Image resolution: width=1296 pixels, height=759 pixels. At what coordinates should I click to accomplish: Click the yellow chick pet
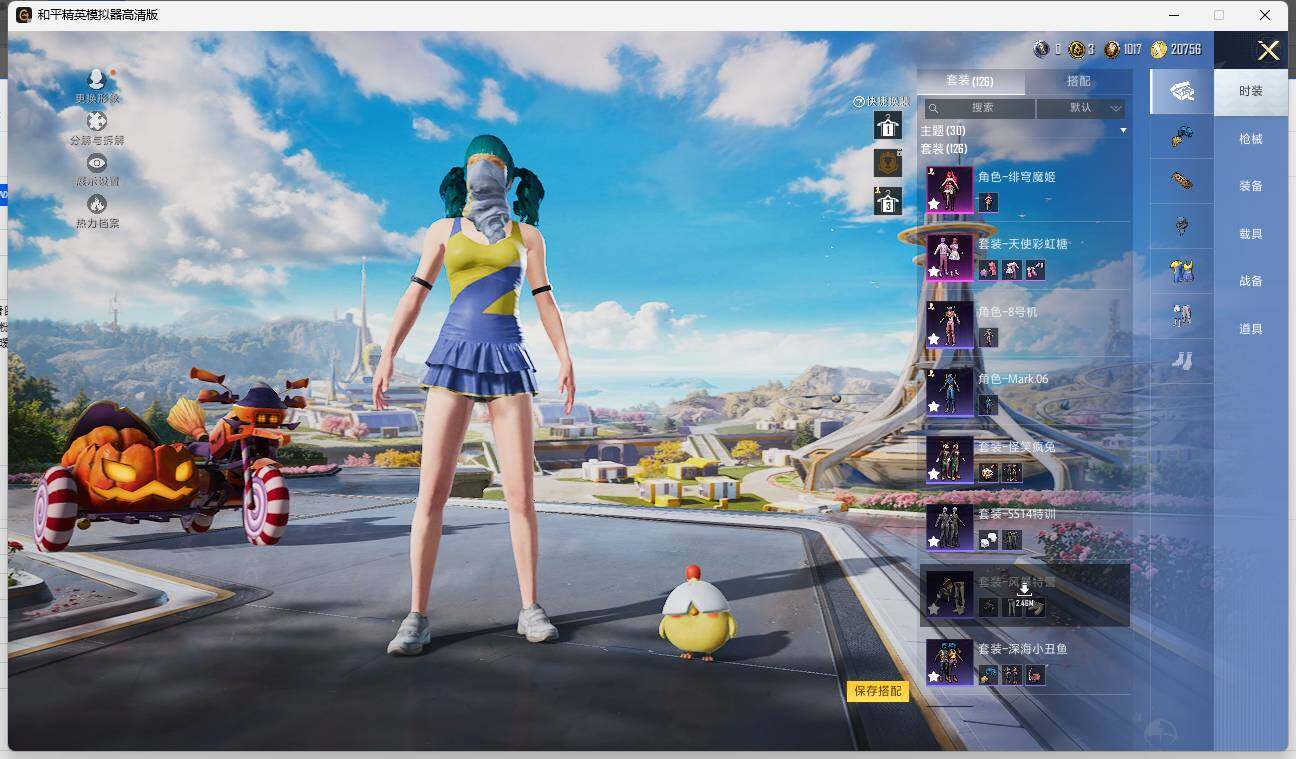[697, 613]
